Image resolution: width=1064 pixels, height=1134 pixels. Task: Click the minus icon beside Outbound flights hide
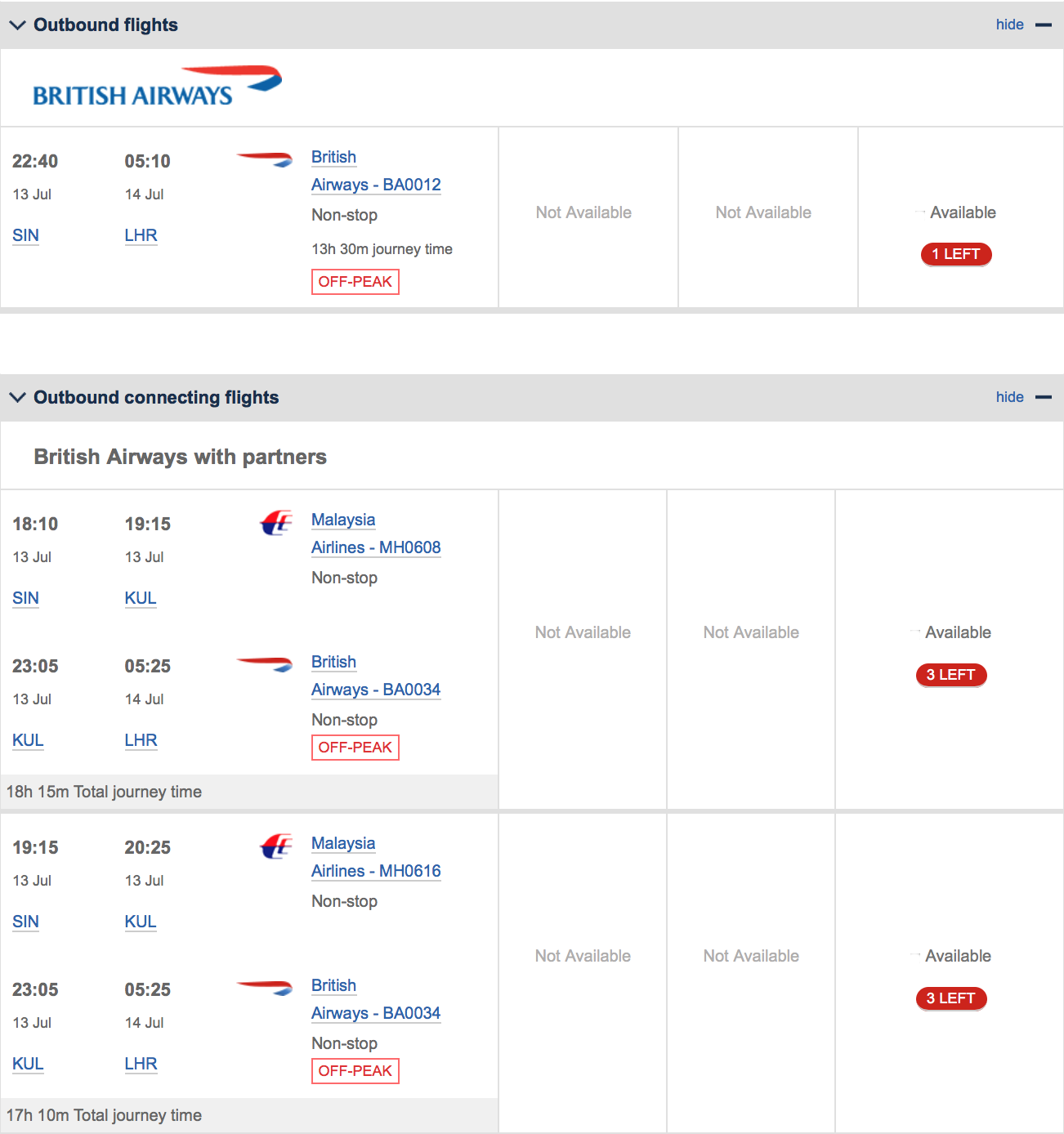1044,25
